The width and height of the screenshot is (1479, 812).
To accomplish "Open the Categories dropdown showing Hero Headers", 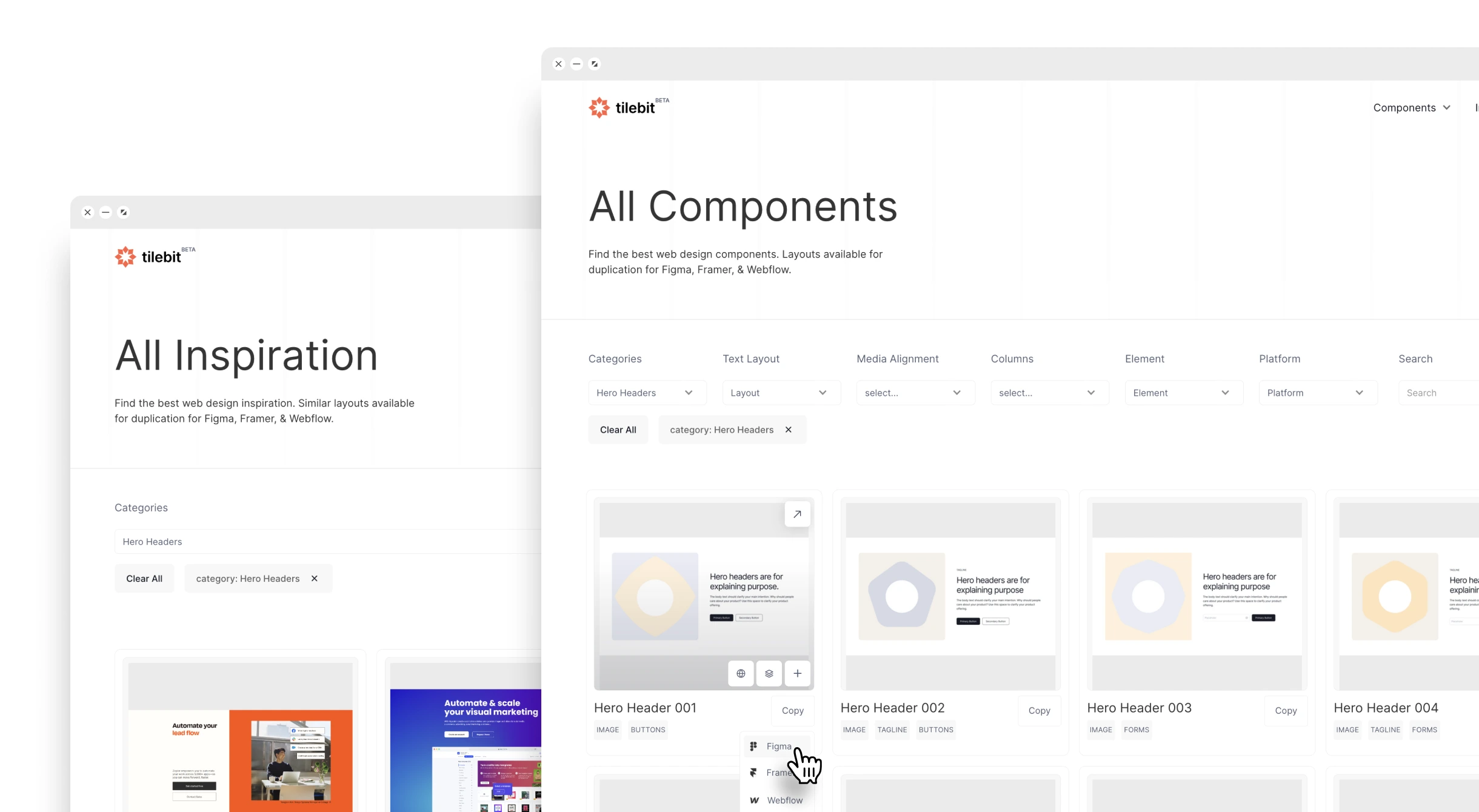I will tap(647, 392).
